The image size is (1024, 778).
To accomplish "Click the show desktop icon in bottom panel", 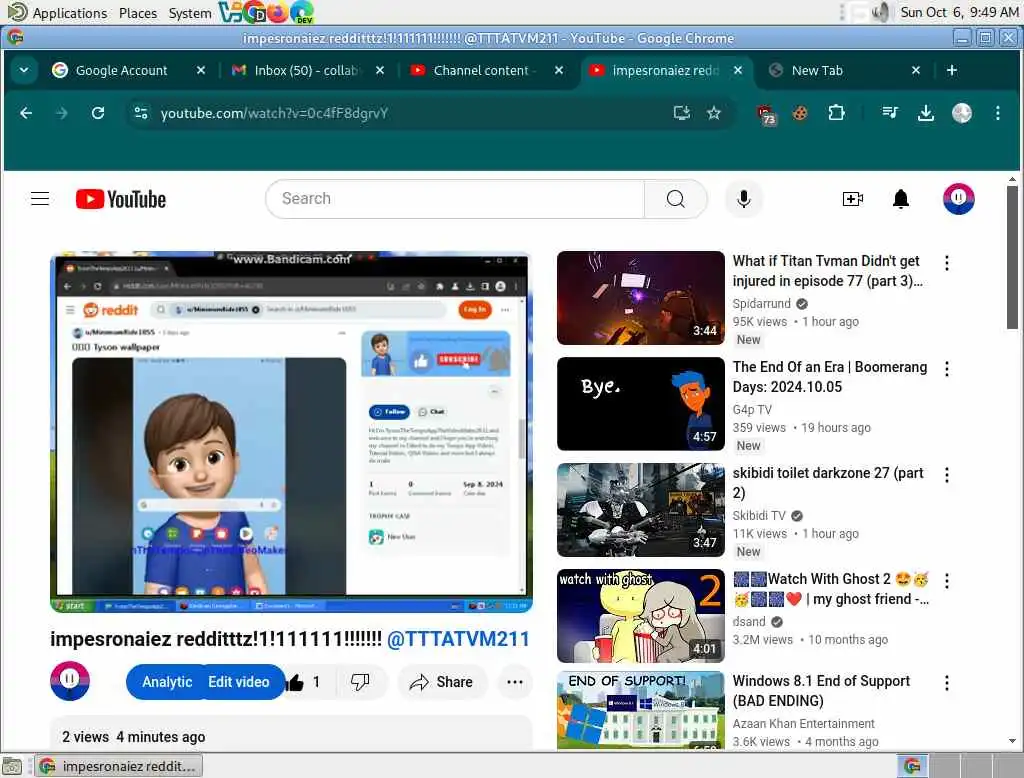I will [12, 766].
